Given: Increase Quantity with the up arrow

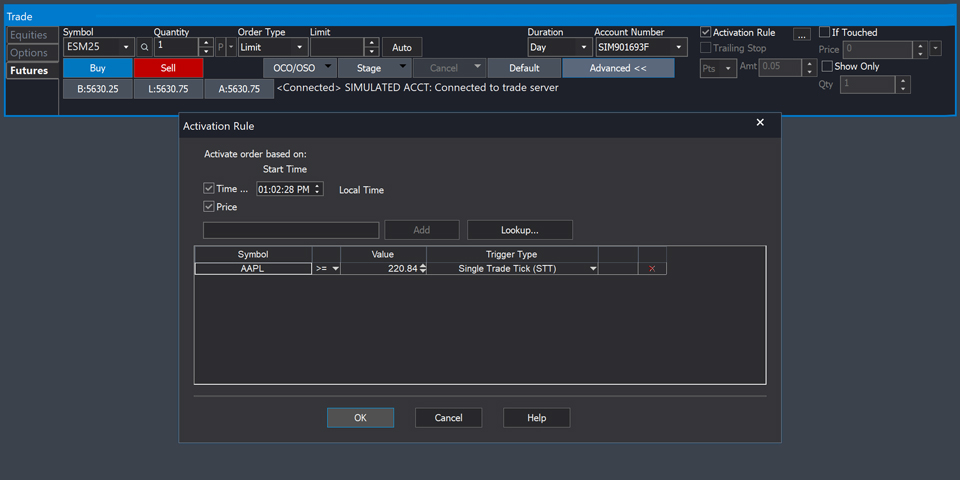Looking at the screenshot, I should point(207,43).
